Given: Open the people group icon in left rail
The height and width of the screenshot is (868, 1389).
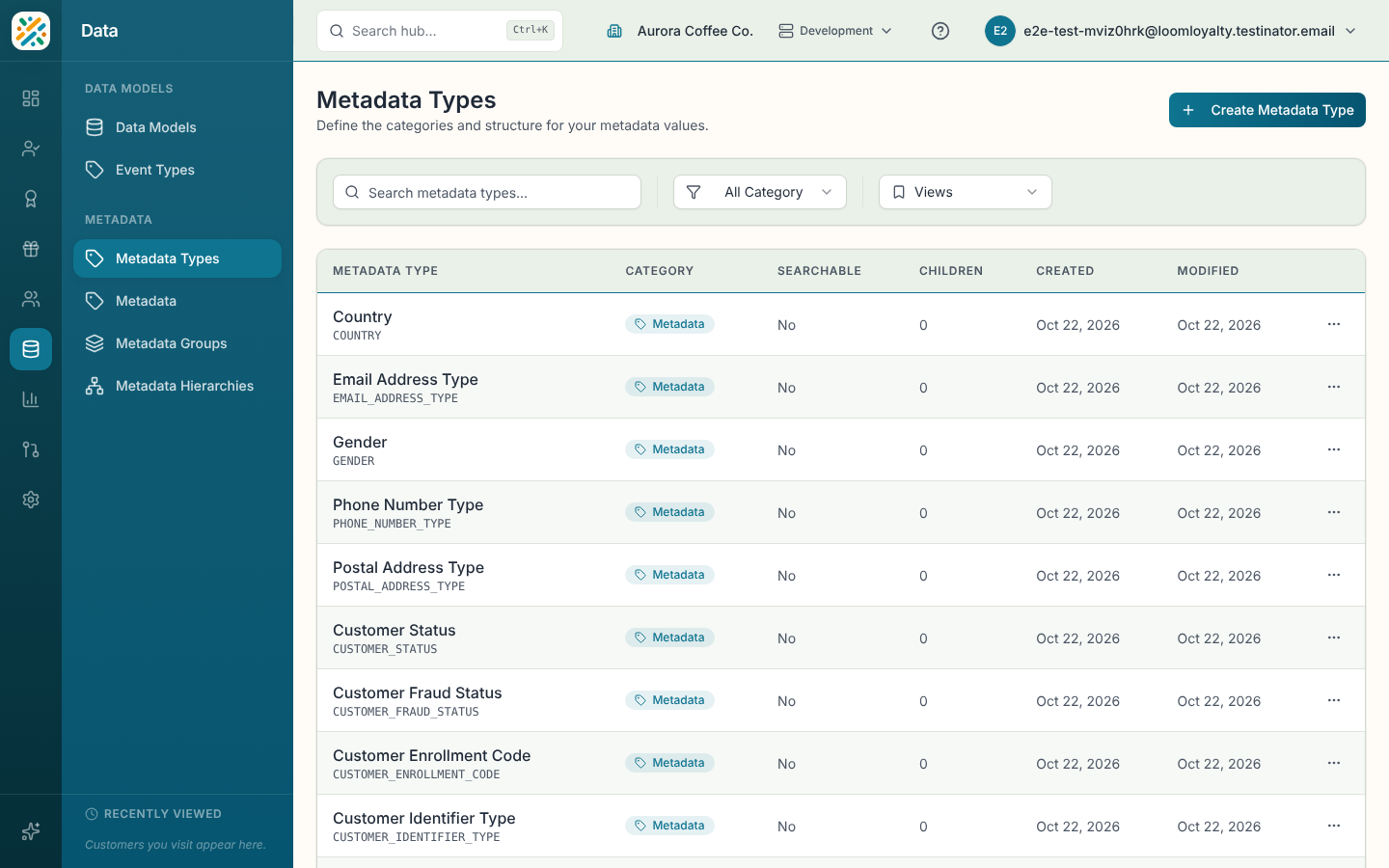Looking at the screenshot, I should coord(31,299).
